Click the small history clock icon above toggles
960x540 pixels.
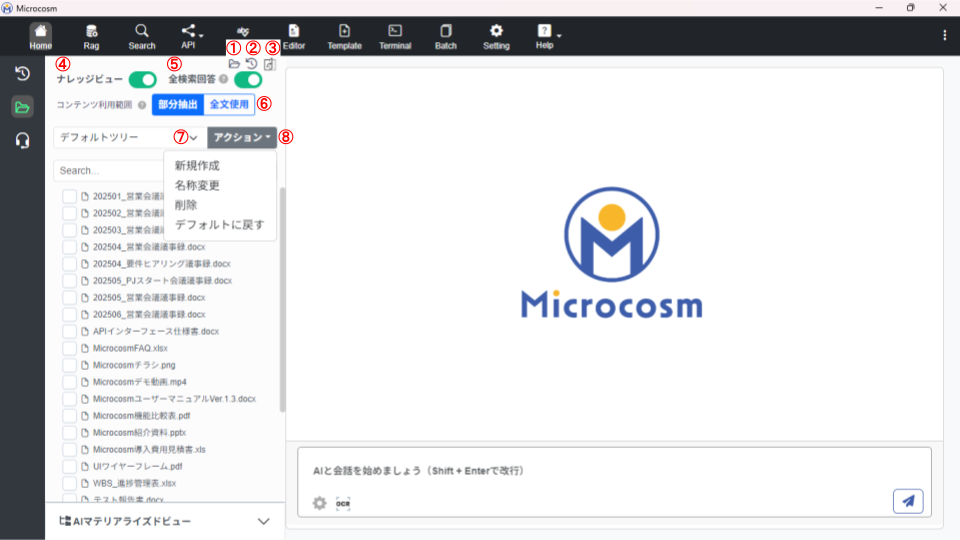pyautogui.click(x=251, y=64)
